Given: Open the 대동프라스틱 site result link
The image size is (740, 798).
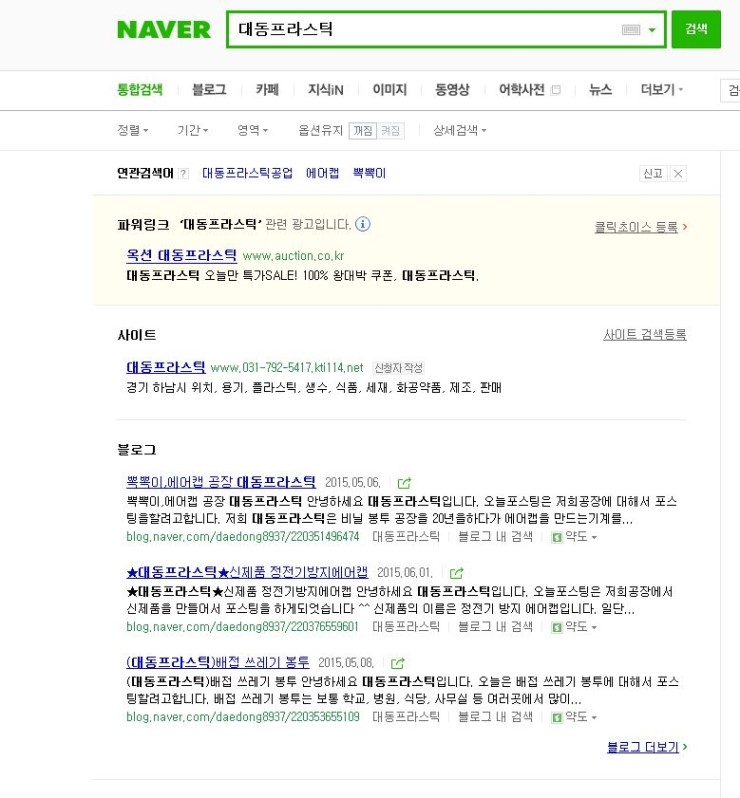Looking at the screenshot, I should click(x=165, y=367).
